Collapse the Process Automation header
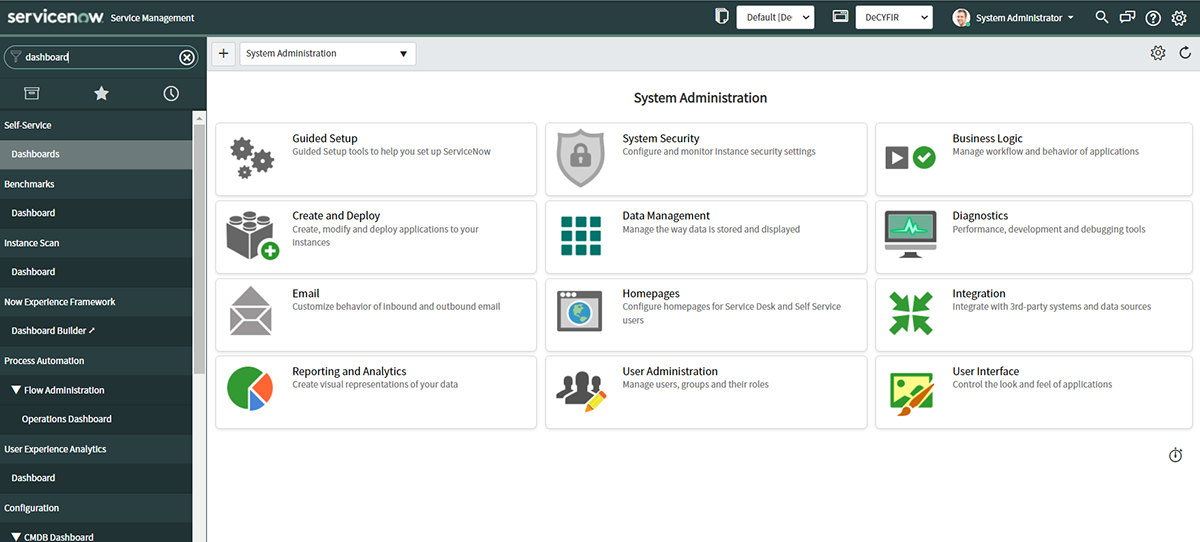 click(x=96, y=361)
